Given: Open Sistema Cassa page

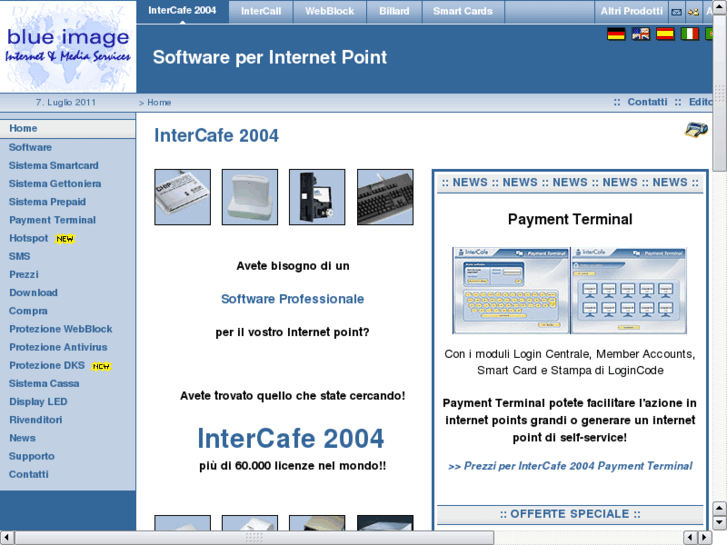Looking at the screenshot, I should coord(44,384).
